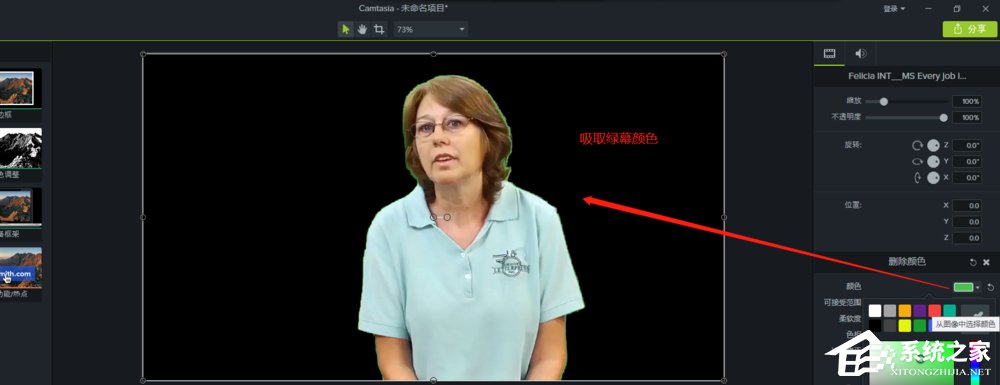Select the hotspot effect thumbnail
The width and height of the screenshot is (1000, 385).
[20, 268]
